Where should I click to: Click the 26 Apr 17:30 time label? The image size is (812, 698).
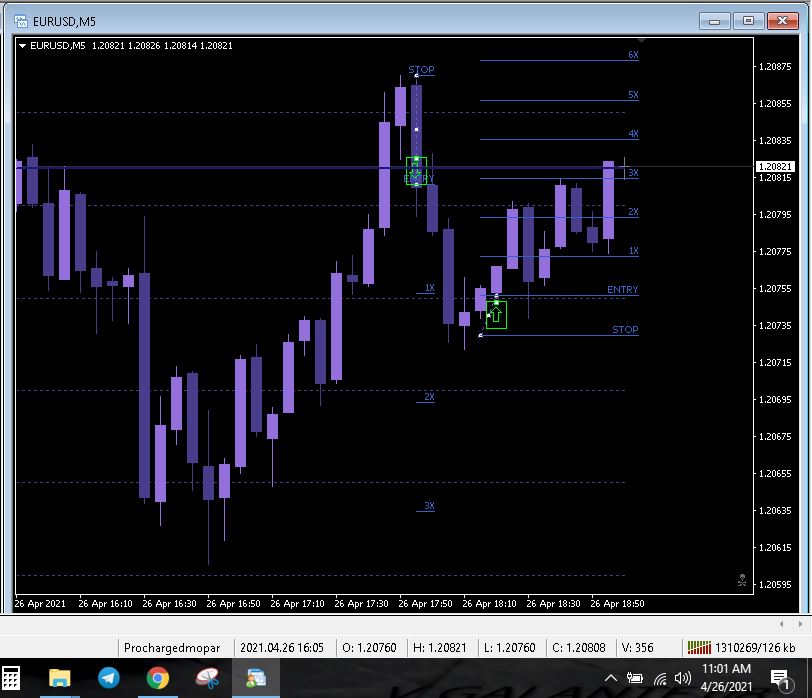tap(361, 603)
